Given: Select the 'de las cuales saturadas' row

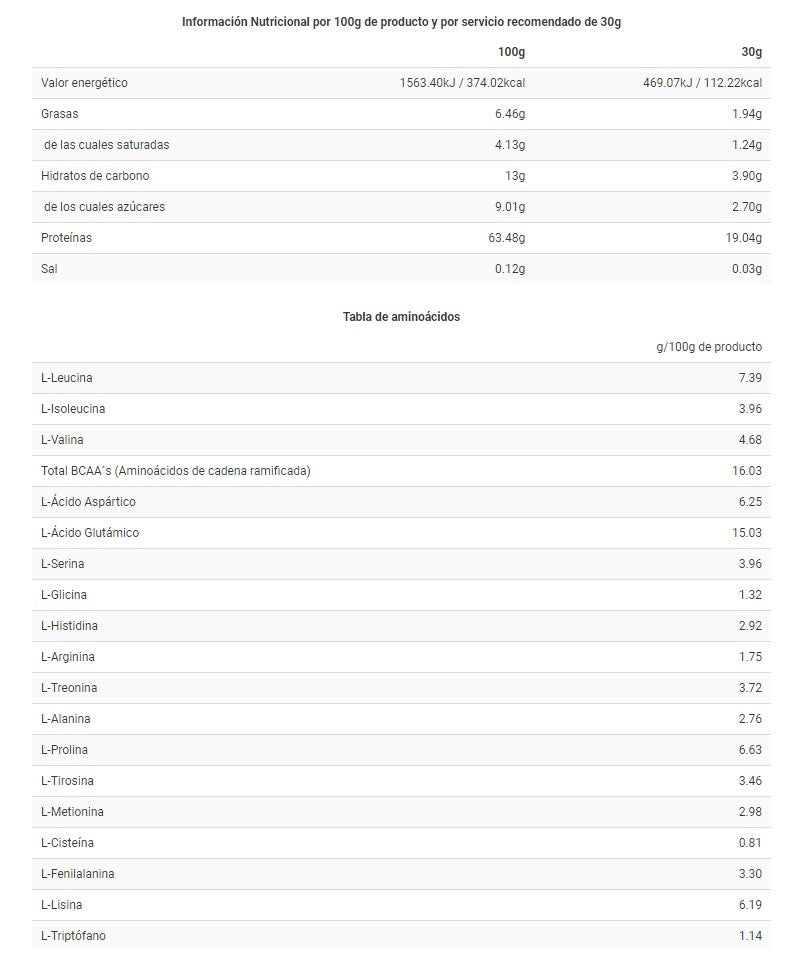Looking at the screenshot, I should [106, 145].
